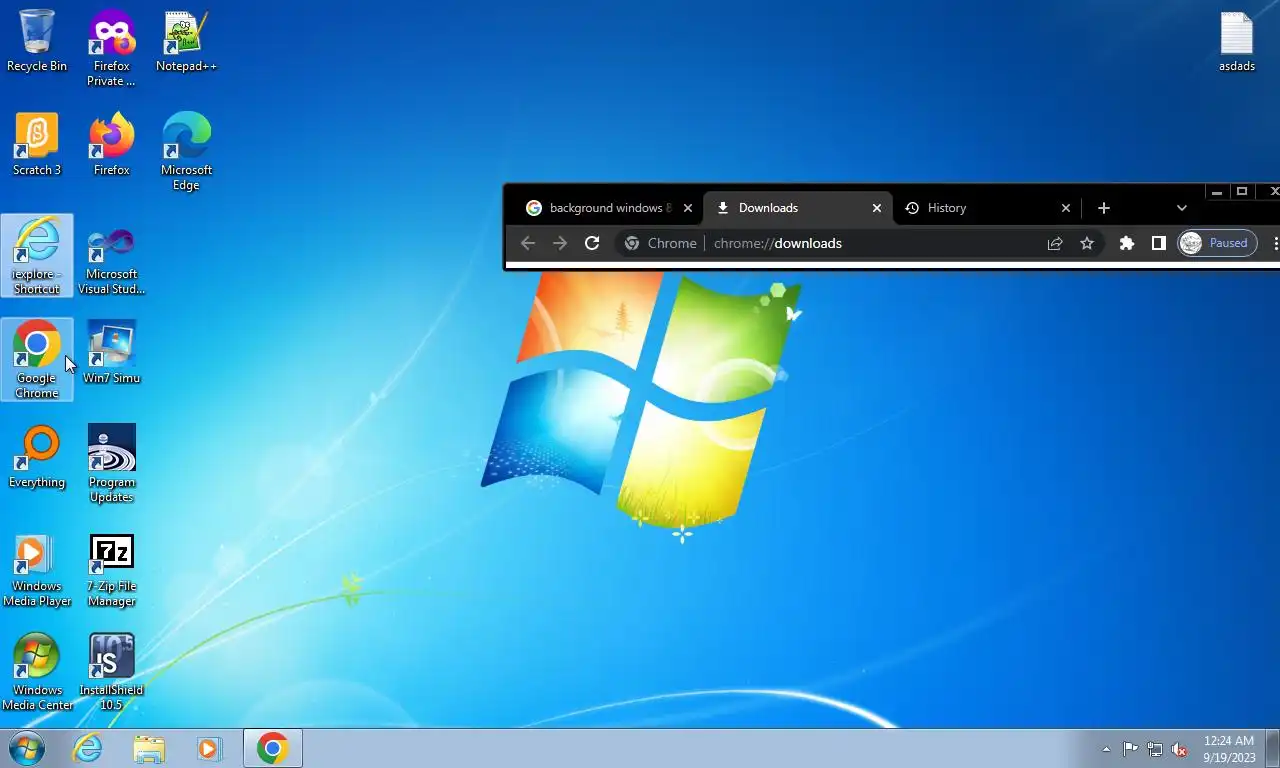Close the History tab
The width and height of the screenshot is (1280, 768).
point(1066,208)
